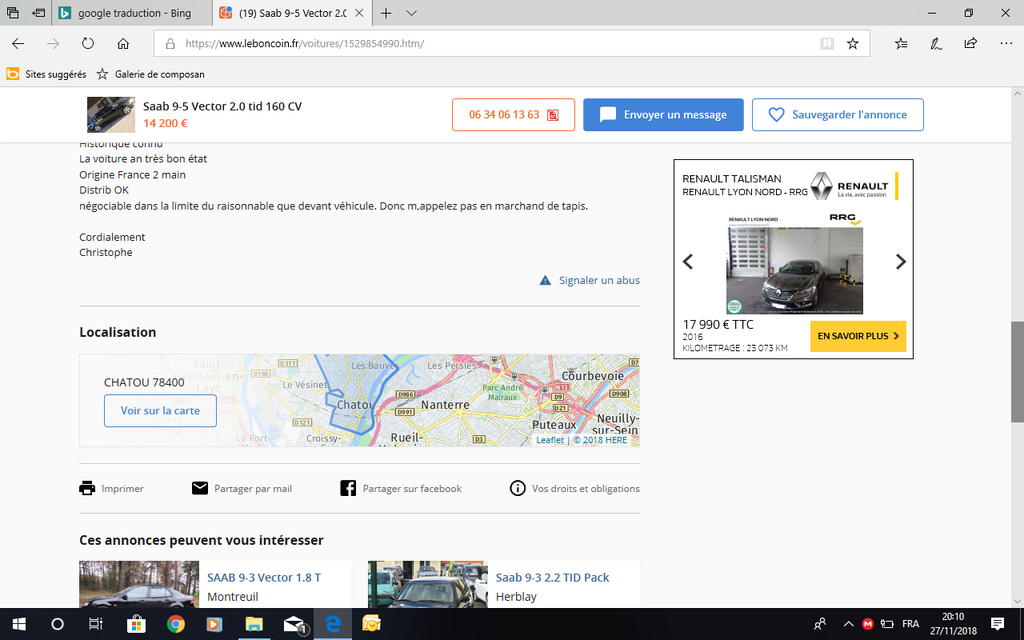Share this page using the share icon
This screenshot has height=640, width=1024.
[970, 44]
